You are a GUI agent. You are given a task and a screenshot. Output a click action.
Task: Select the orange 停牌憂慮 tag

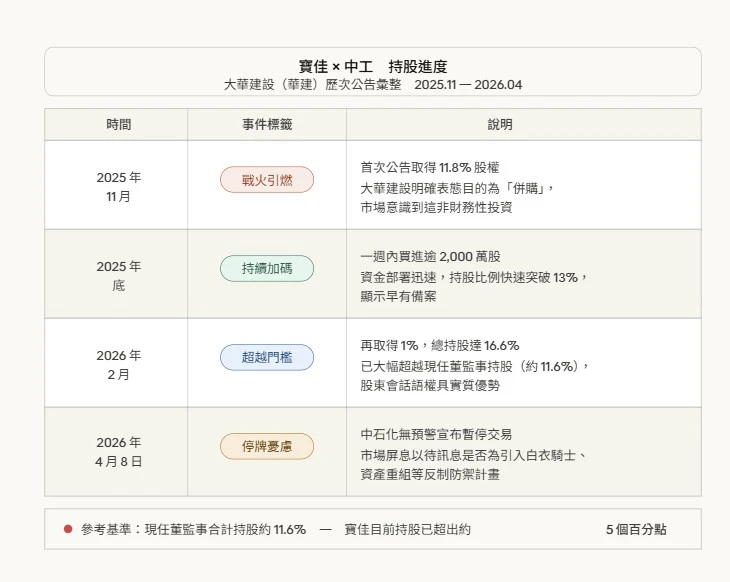(267, 446)
